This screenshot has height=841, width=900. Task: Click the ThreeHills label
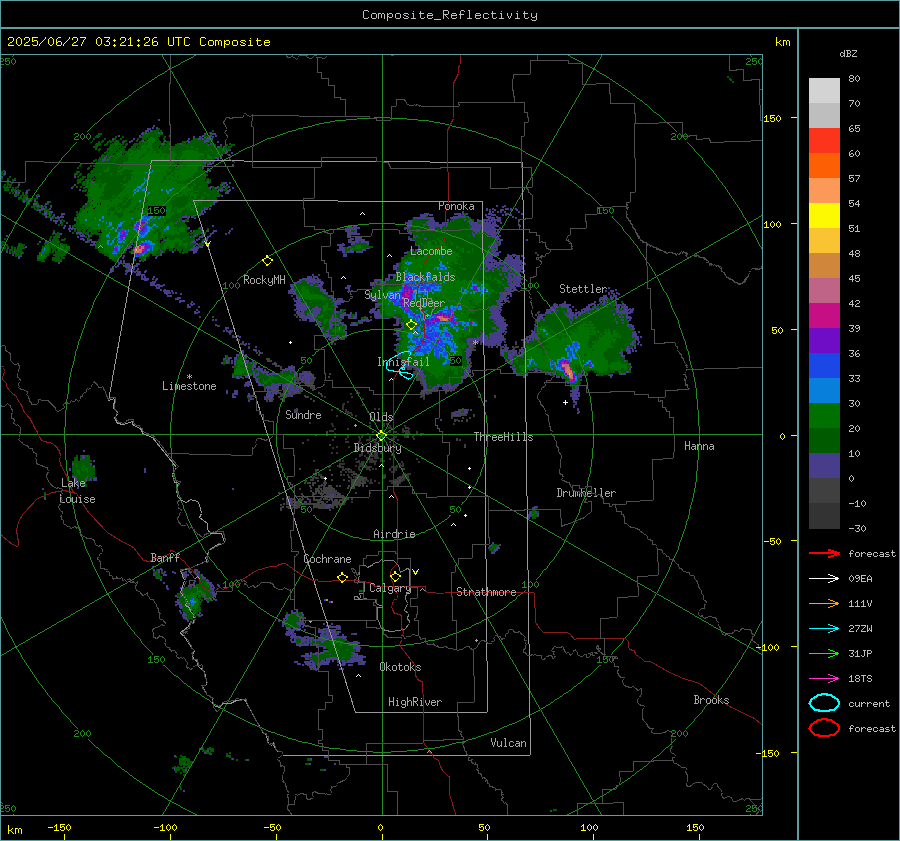[x=503, y=437]
